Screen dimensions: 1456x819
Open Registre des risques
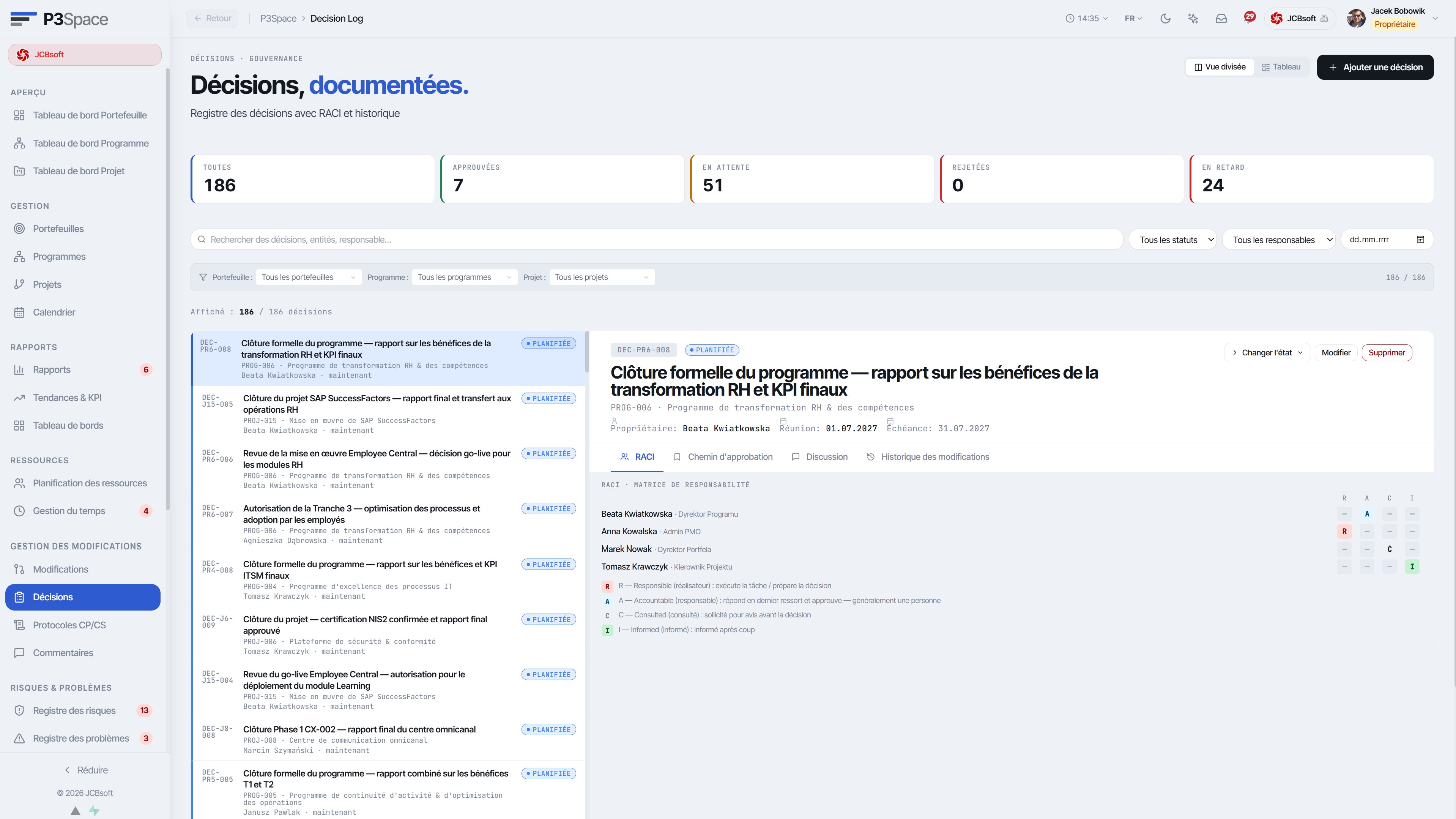click(83, 710)
